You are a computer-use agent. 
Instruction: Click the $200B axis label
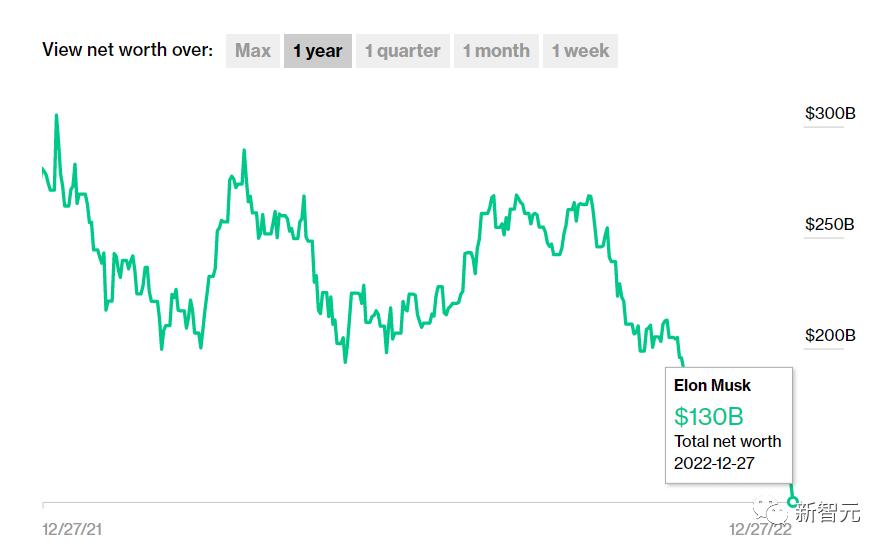click(x=830, y=335)
